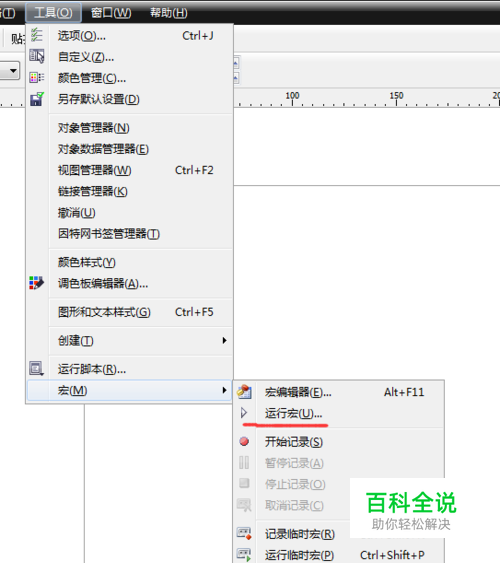The image size is (500, 563).
Task: Click the Macro Editor (宏编辑器) icon
Action: click(x=244, y=392)
